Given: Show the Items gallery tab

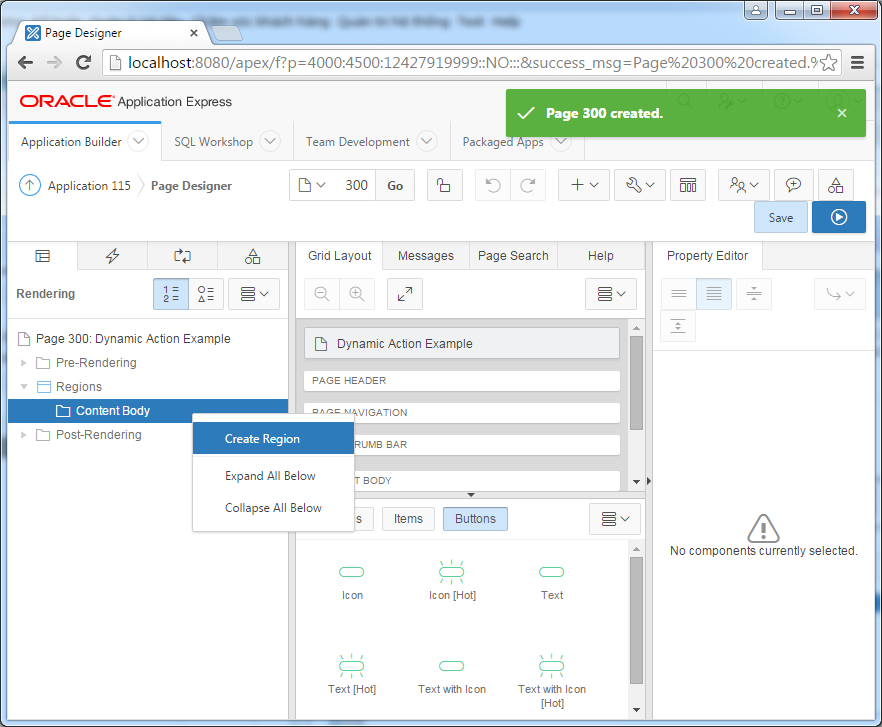Looking at the screenshot, I should click(x=408, y=519).
